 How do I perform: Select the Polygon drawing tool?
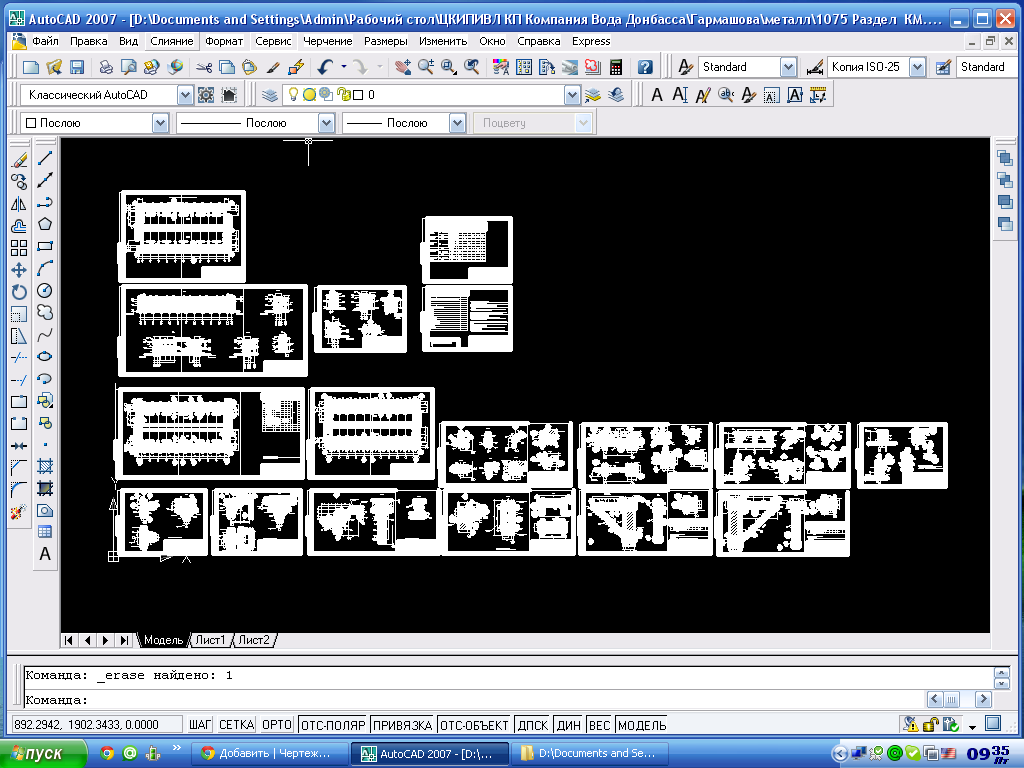coord(44,224)
